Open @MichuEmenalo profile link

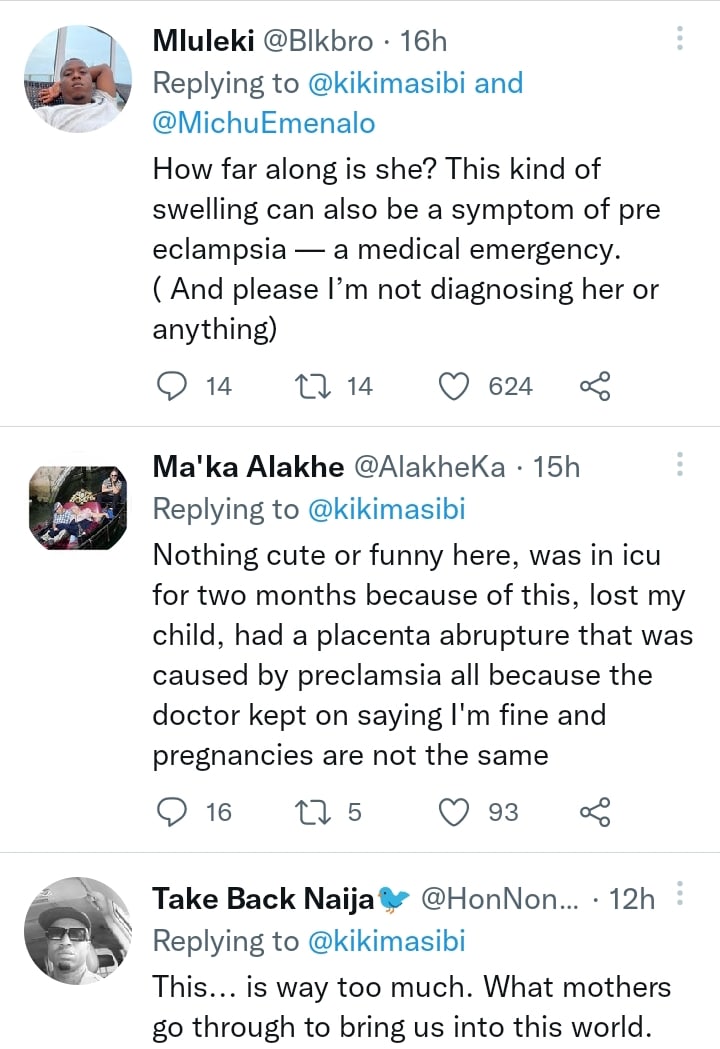coord(264,123)
